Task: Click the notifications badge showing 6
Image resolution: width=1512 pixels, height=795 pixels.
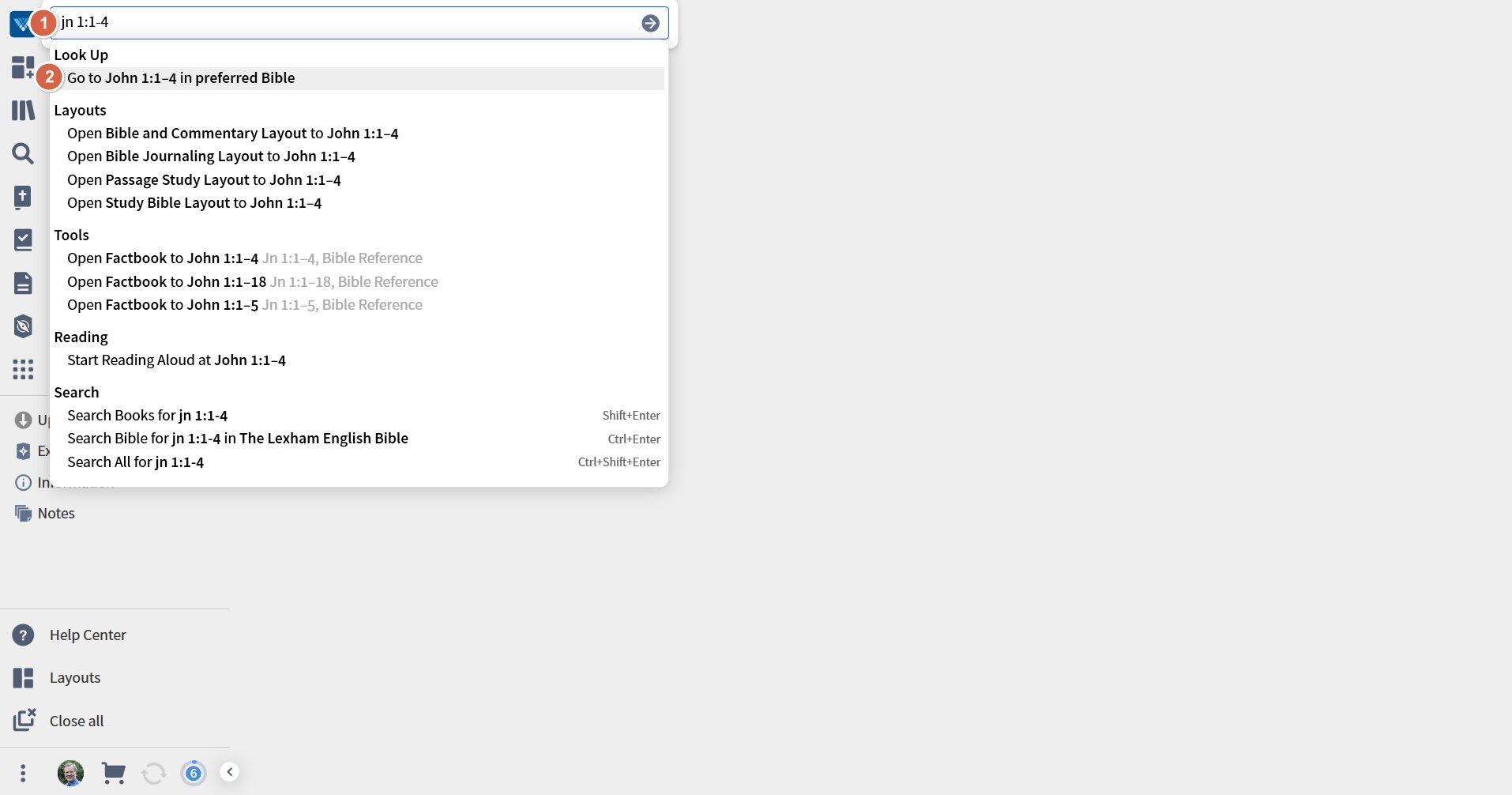Action: [x=194, y=773]
